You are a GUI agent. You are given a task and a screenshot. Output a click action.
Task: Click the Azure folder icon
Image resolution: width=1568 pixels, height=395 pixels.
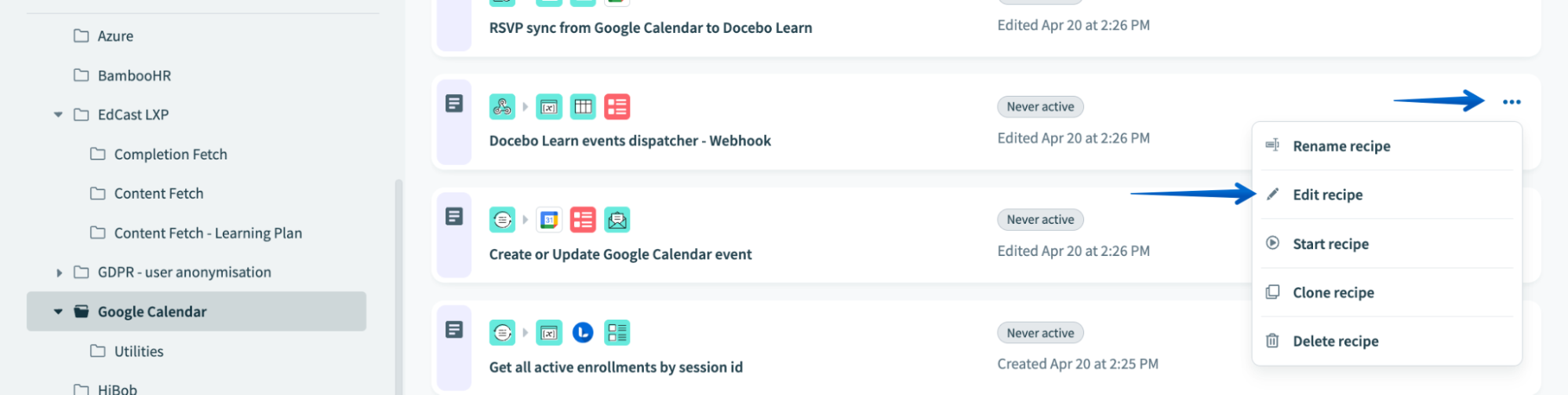tap(81, 36)
